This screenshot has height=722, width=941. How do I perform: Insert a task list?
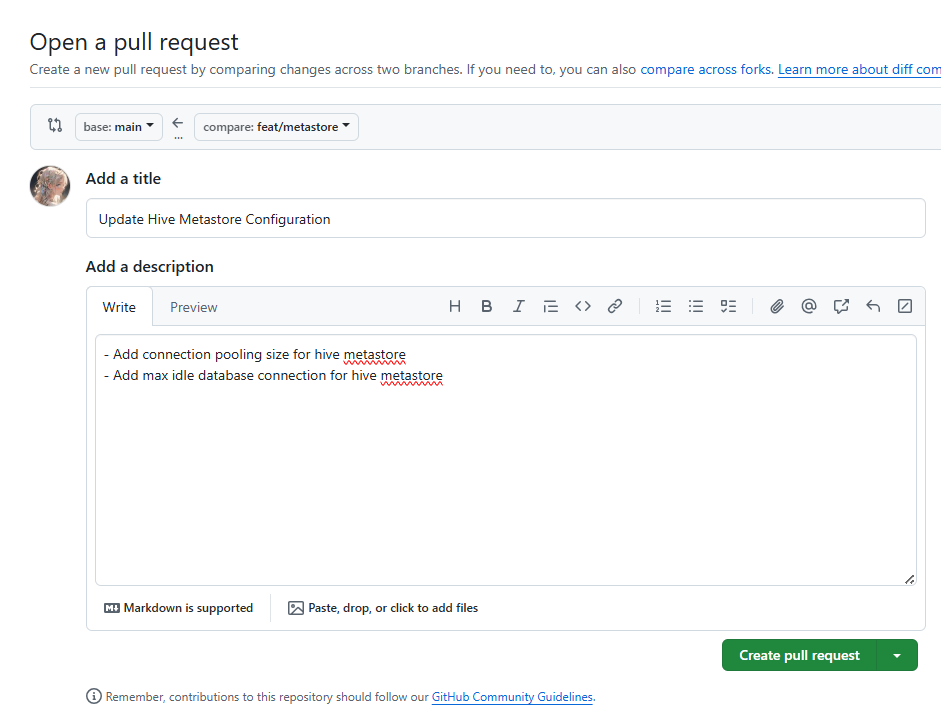[728, 307]
